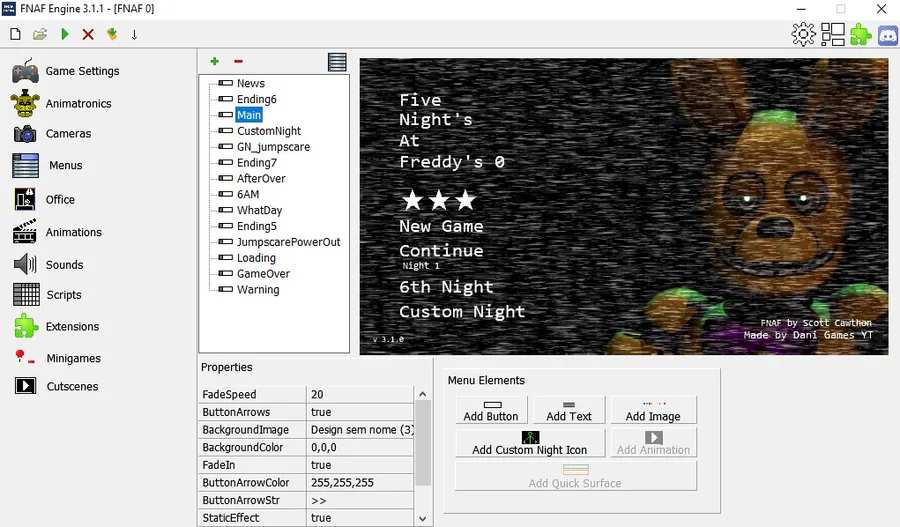Select the Ending7 menu
The image size is (900, 527).
[x=257, y=162]
